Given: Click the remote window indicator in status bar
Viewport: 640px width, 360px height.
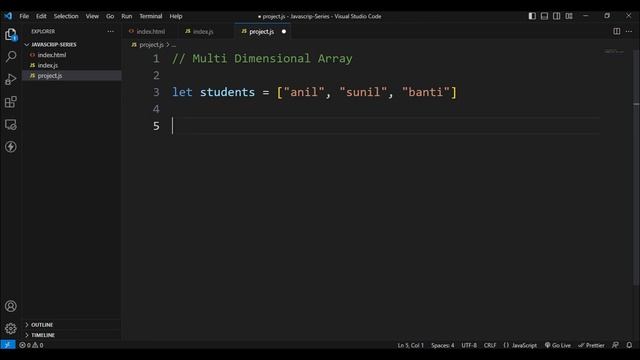Looking at the screenshot, I should coord(8,345).
